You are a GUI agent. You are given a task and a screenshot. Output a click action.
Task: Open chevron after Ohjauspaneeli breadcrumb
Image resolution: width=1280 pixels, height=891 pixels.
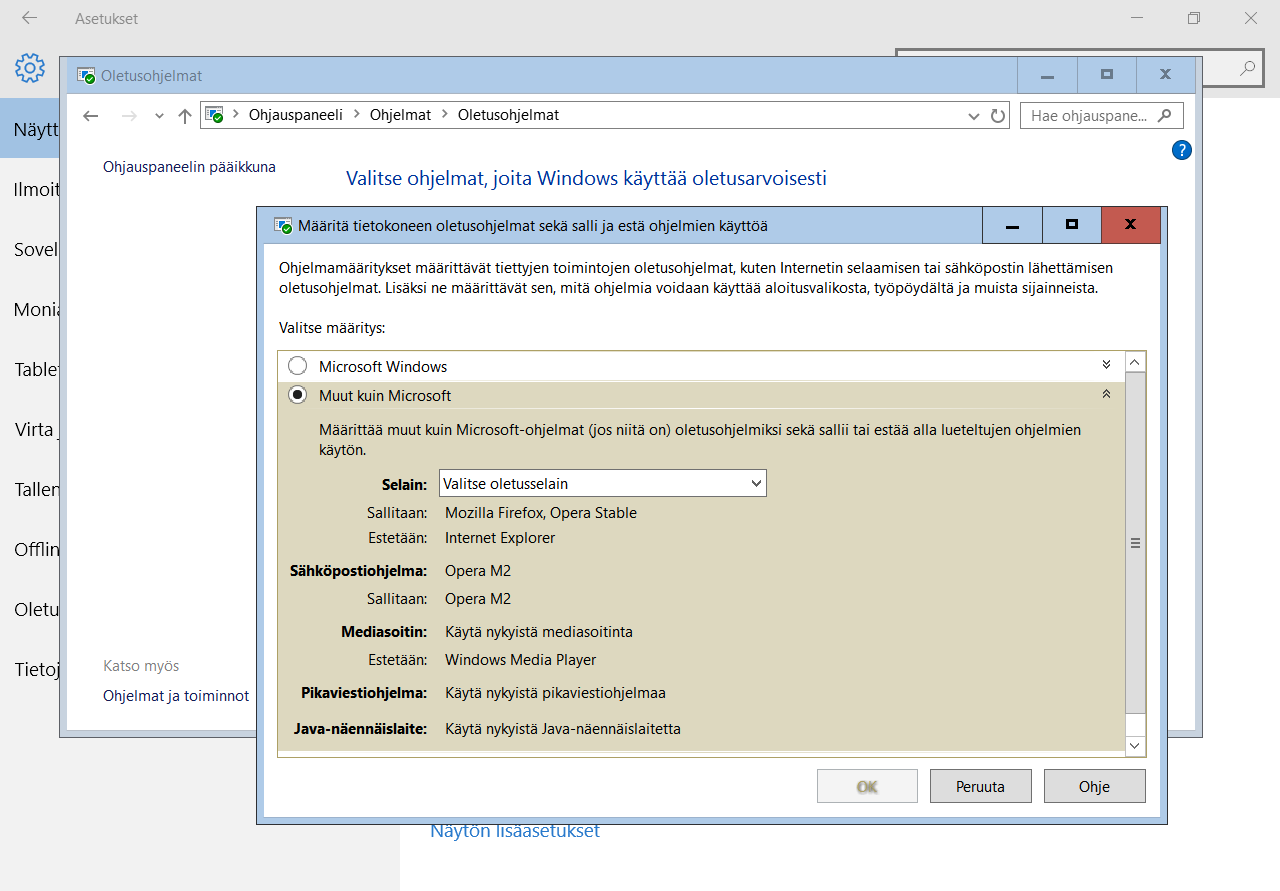pos(356,115)
